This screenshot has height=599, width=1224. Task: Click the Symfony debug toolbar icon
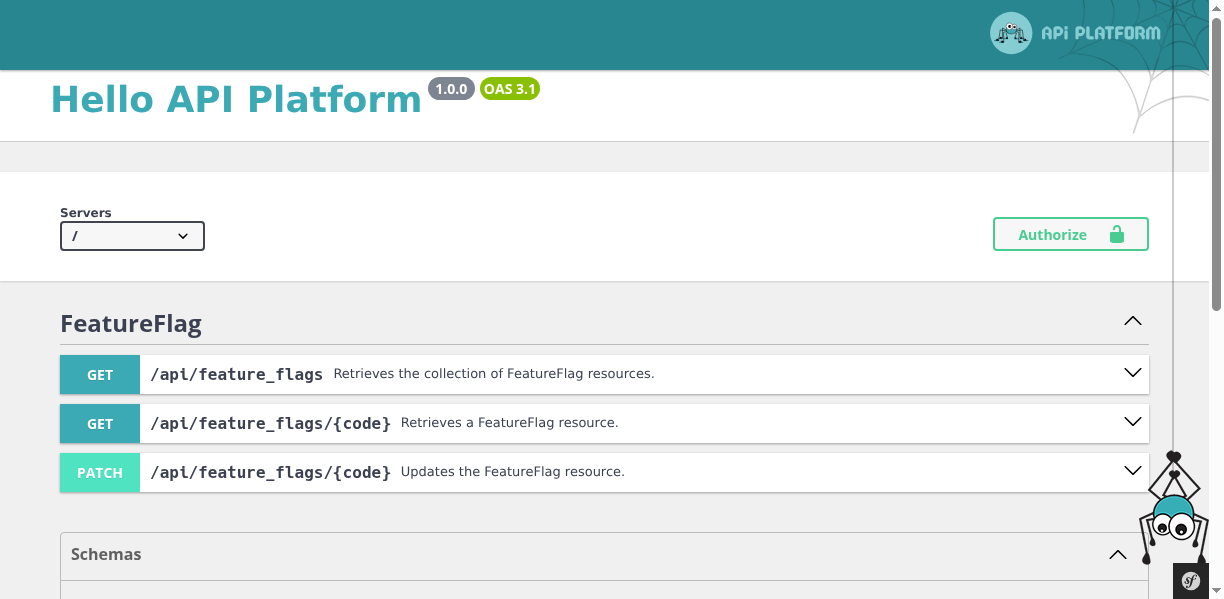[x=1190, y=581]
